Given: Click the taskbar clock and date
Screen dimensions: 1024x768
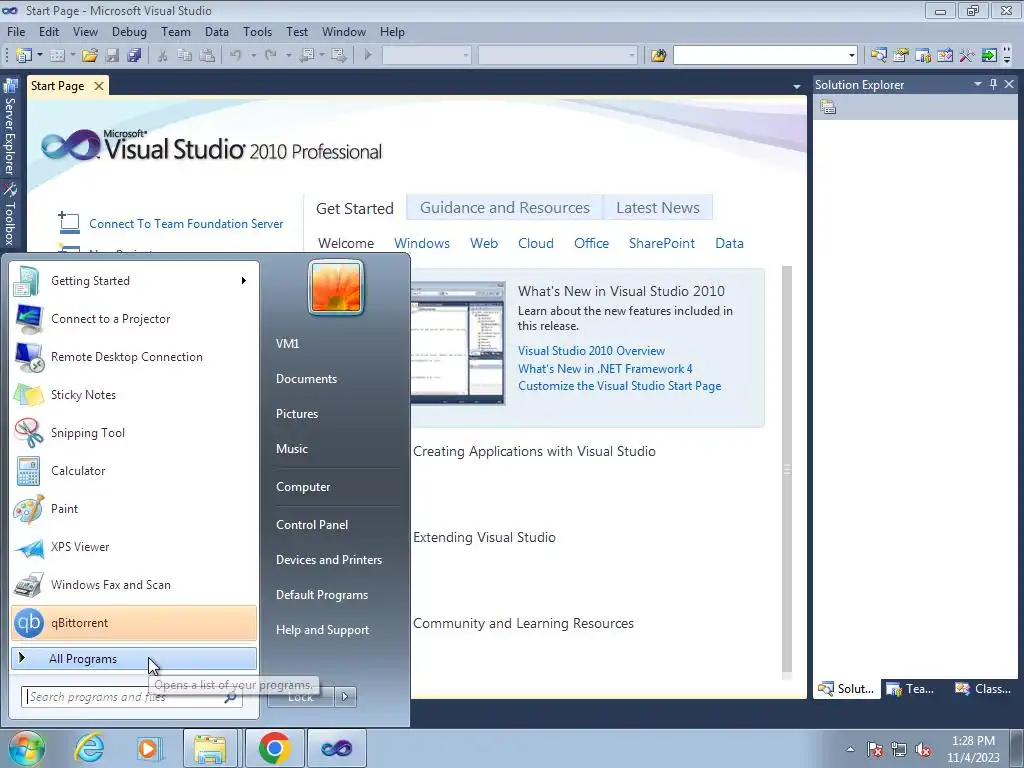Looking at the screenshot, I should click(973, 749).
